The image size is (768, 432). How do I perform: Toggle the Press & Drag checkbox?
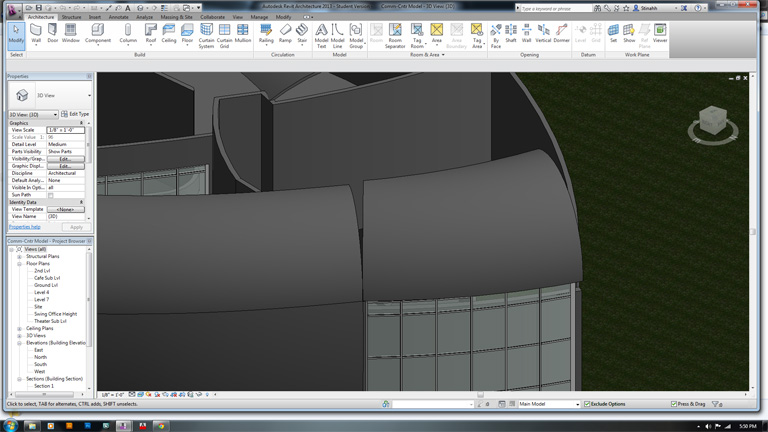click(x=675, y=404)
